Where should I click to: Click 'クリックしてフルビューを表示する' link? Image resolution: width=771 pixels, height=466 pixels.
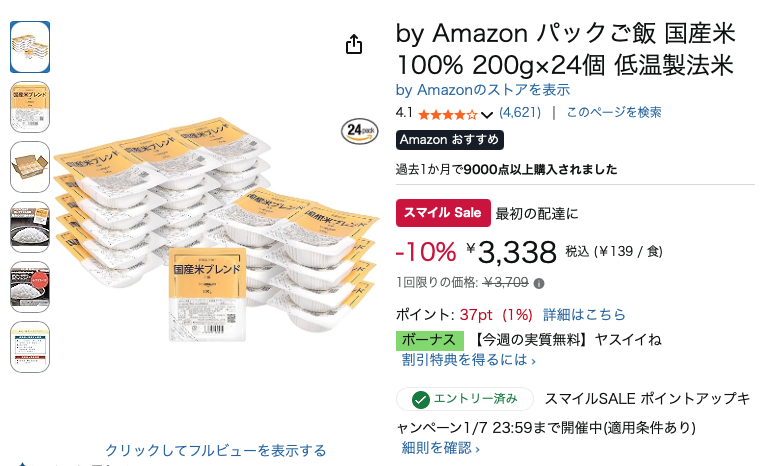(216, 450)
